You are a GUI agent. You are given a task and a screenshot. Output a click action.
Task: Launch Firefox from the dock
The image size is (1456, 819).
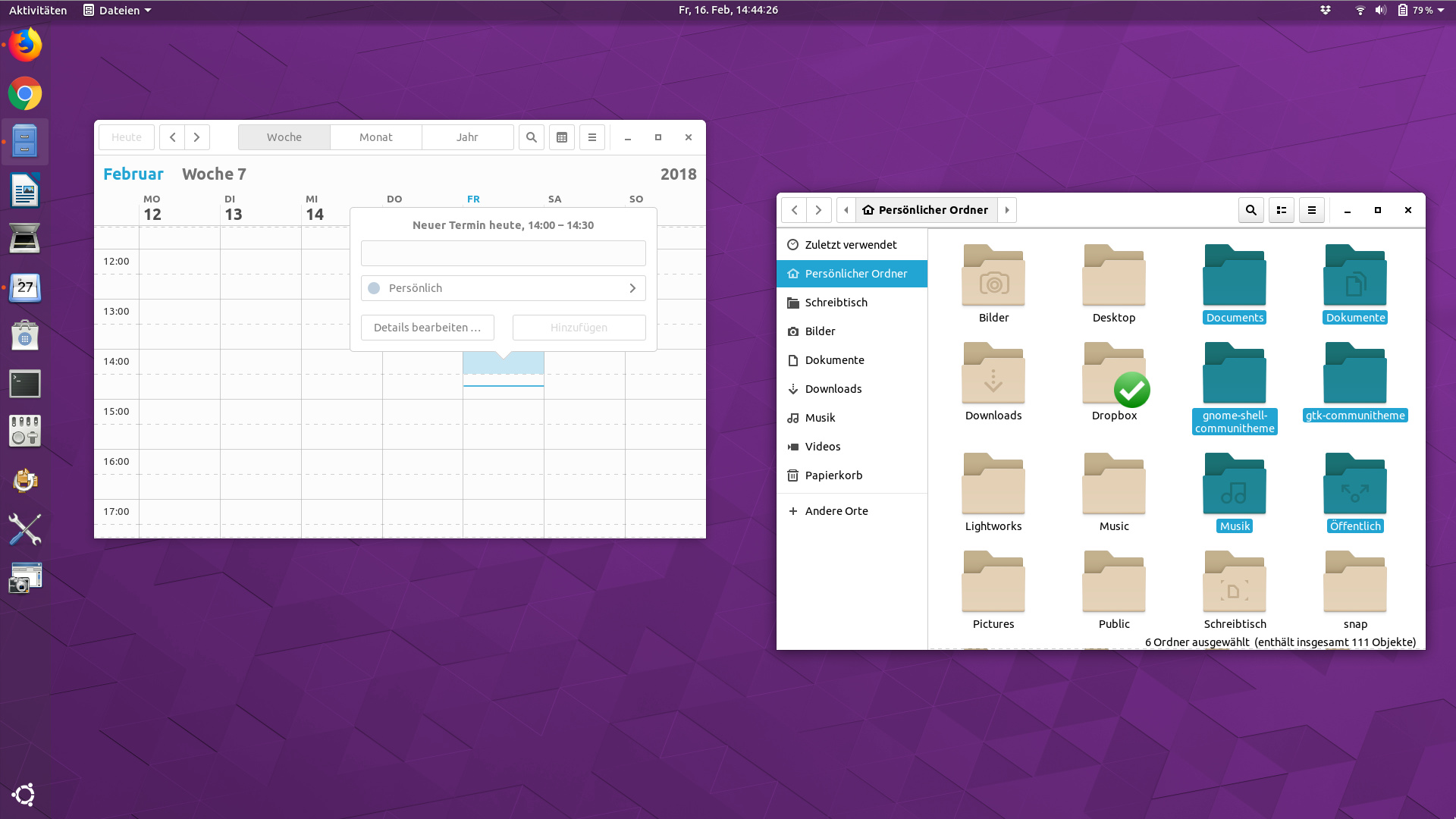(25, 45)
